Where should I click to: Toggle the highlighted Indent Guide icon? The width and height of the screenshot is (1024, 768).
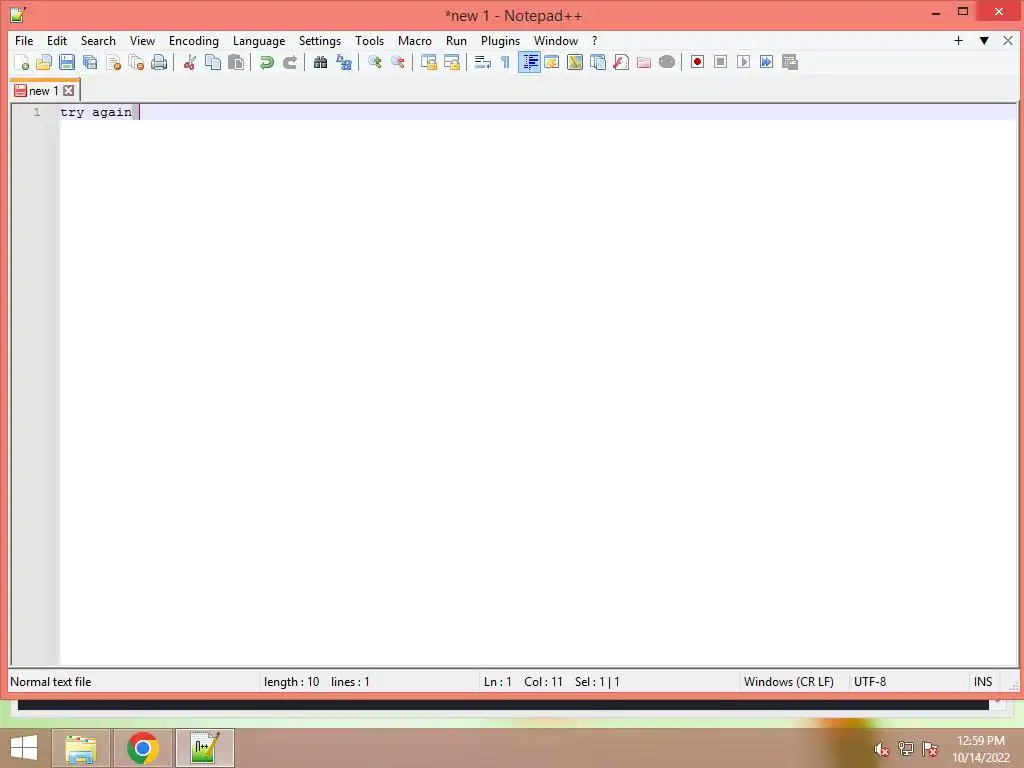(x=529, y=62)
